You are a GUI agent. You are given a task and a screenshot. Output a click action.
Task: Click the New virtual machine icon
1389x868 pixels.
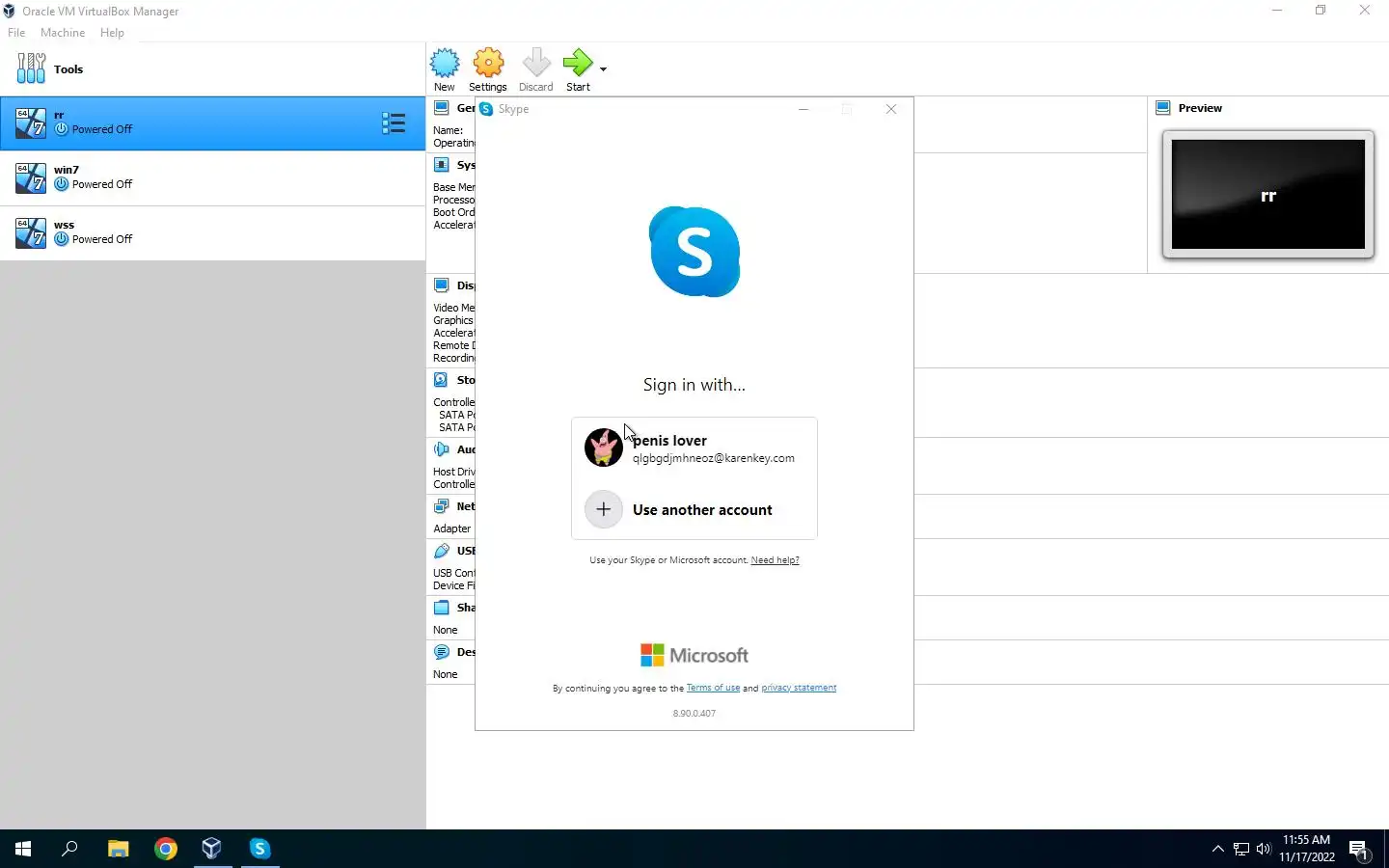click(445, 64)
